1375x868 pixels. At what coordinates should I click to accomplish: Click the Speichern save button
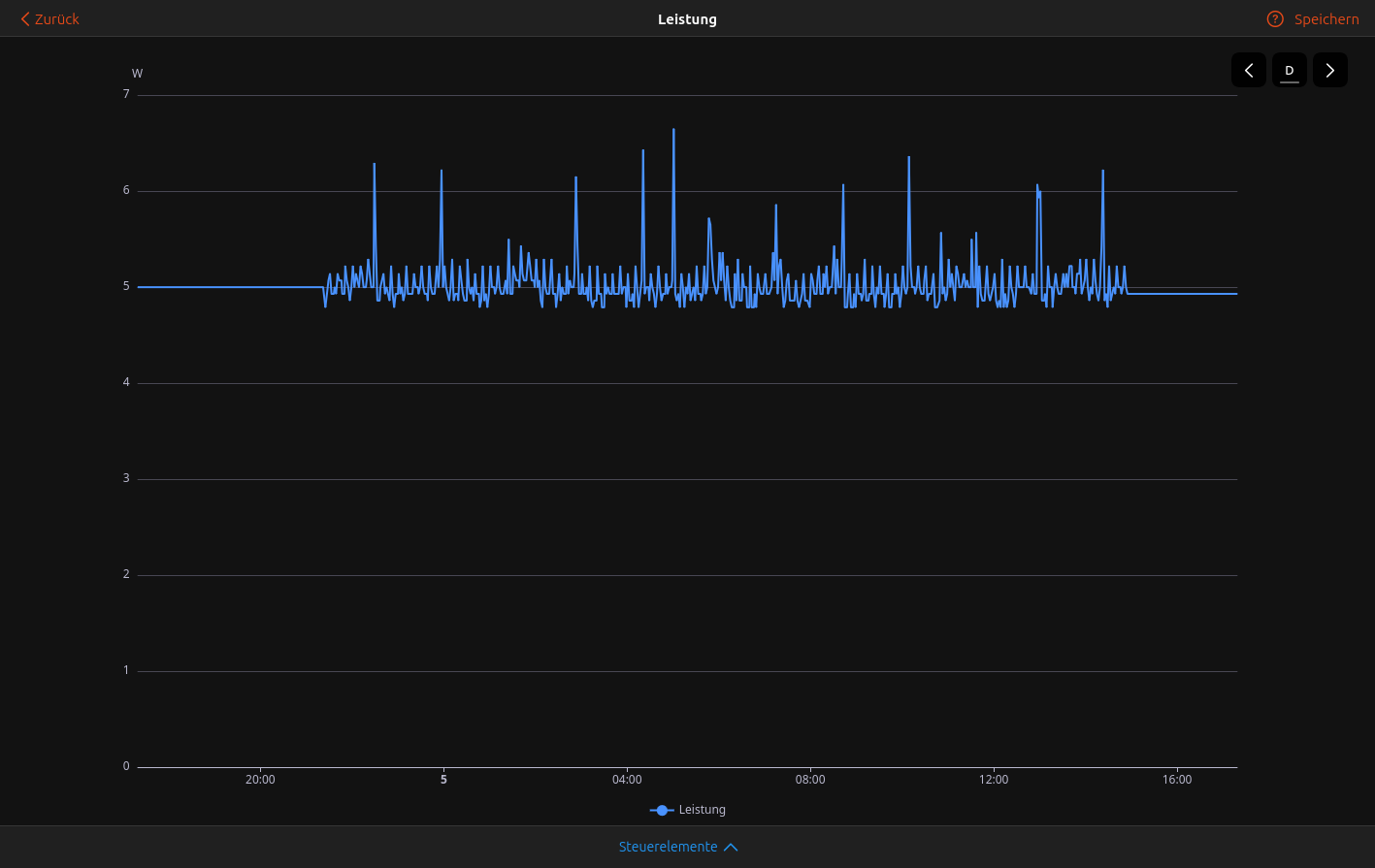[x=1326, y=19]
